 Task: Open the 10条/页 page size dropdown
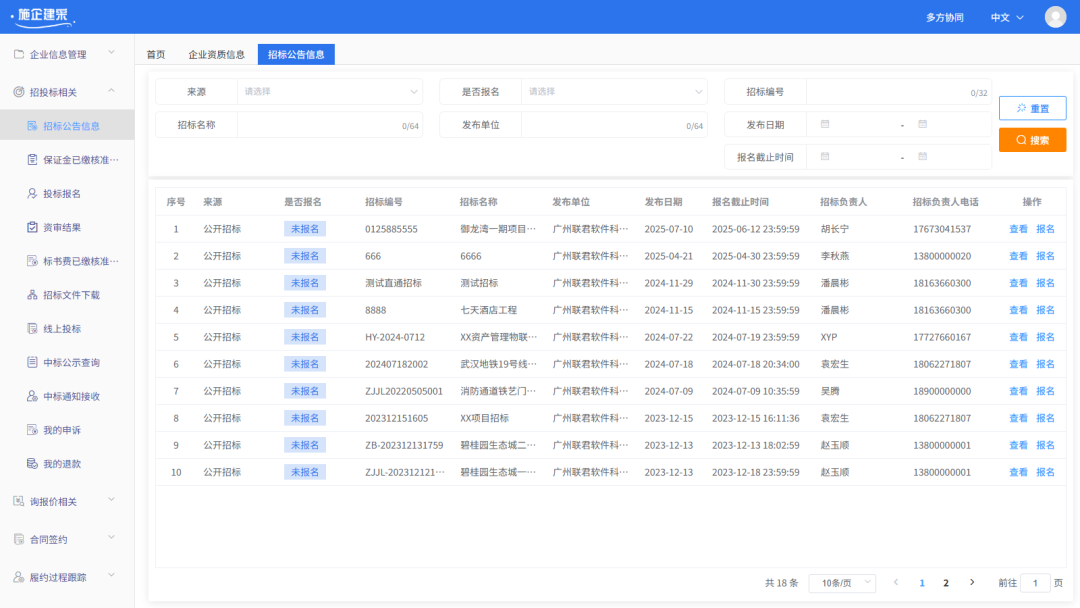[842, 583]
